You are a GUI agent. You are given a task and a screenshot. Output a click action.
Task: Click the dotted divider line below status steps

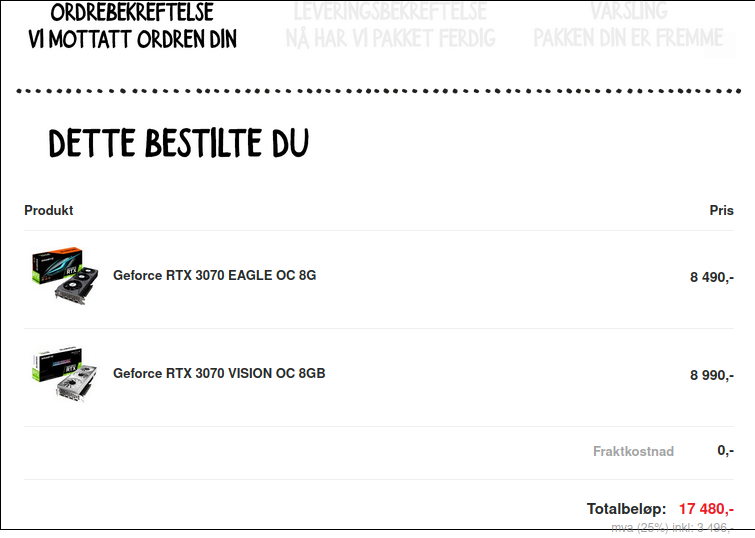[x=378, y=91]
